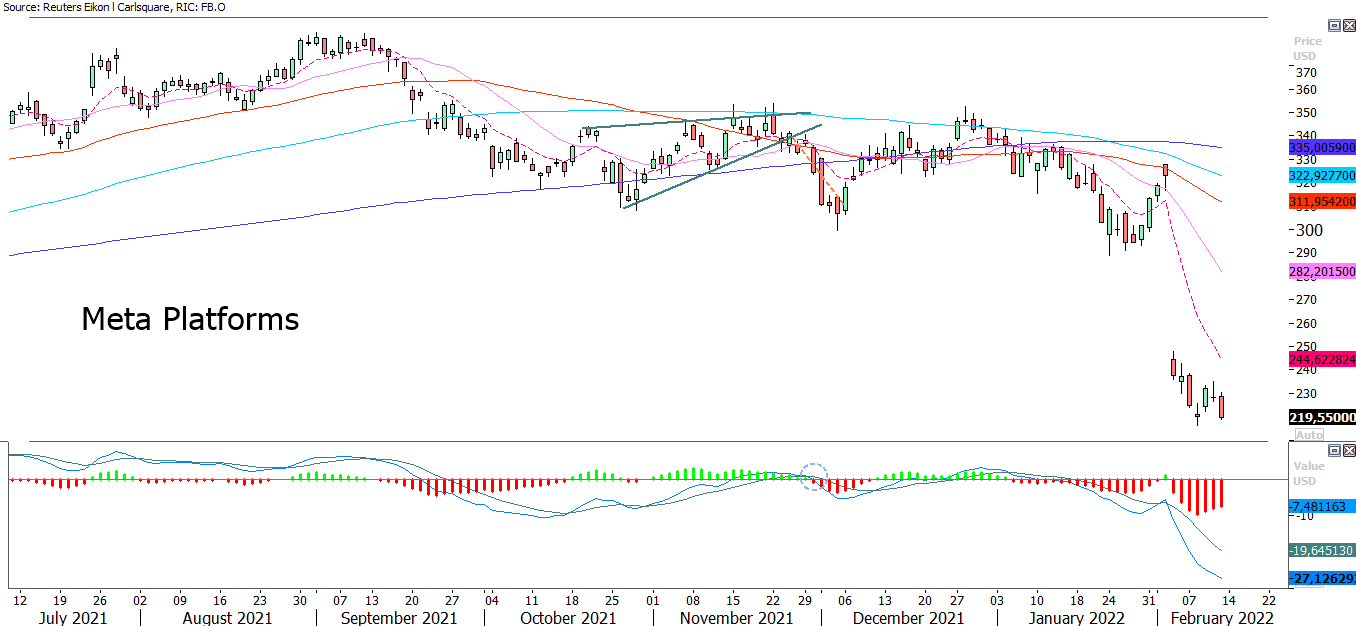1356x626 pixels.
Task: Close the price chart pane
Action: (x=1347, y=25)
